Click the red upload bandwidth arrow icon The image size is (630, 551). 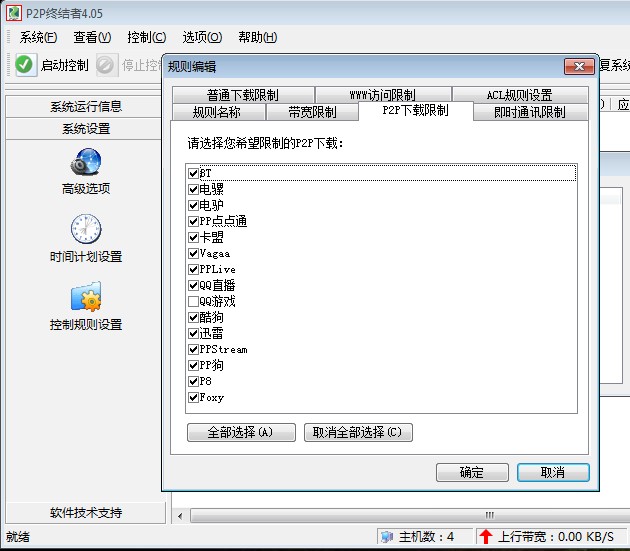point(486,537)
